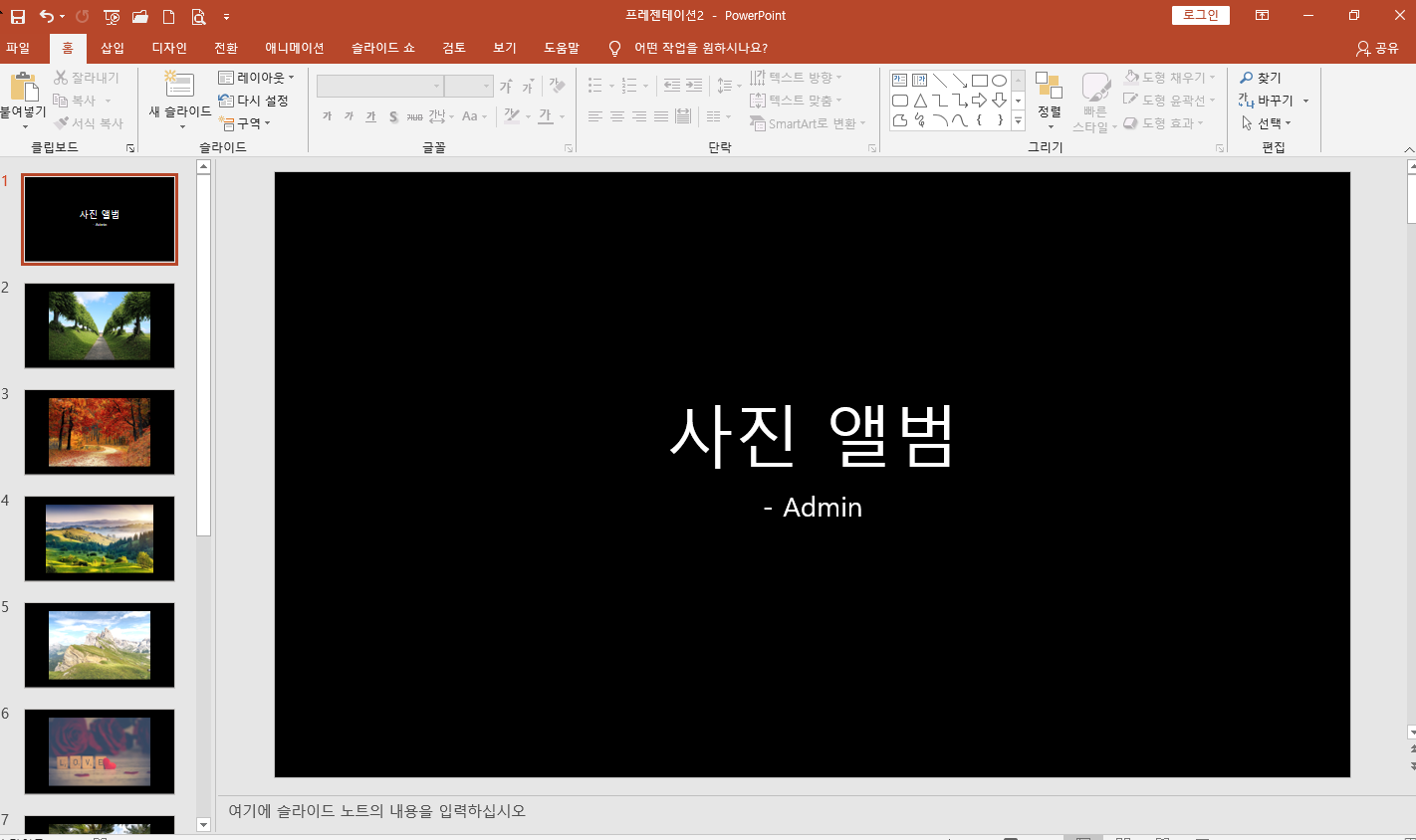Image resolution: width=1416 pixels, height=840 pixels.
Task: Open a file using the folder icon
Action: (x=140, y=16)
